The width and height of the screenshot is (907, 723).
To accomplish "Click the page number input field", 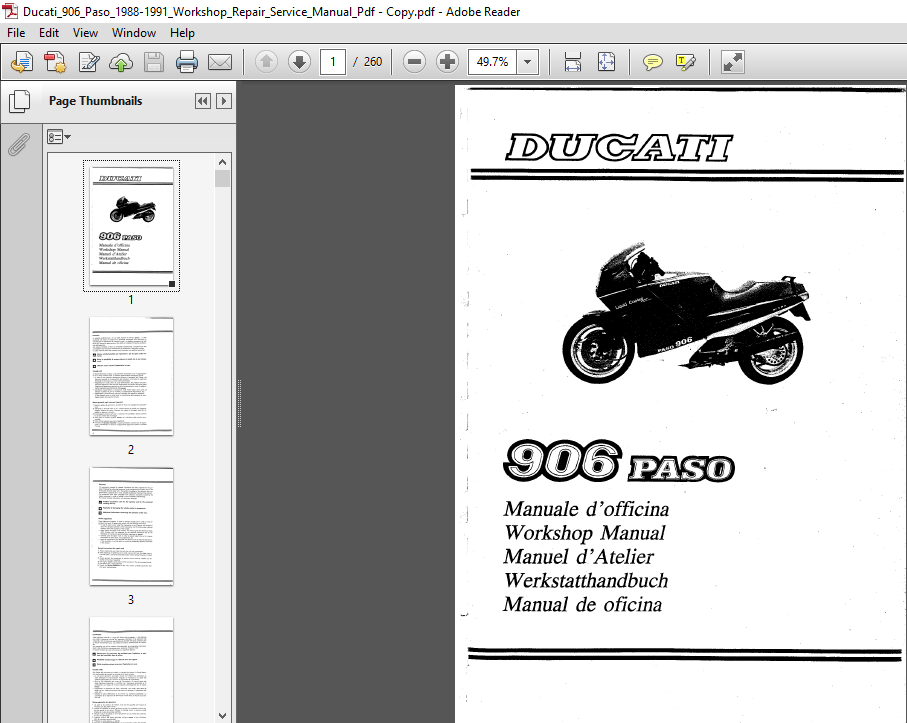I will click(333, 62).
